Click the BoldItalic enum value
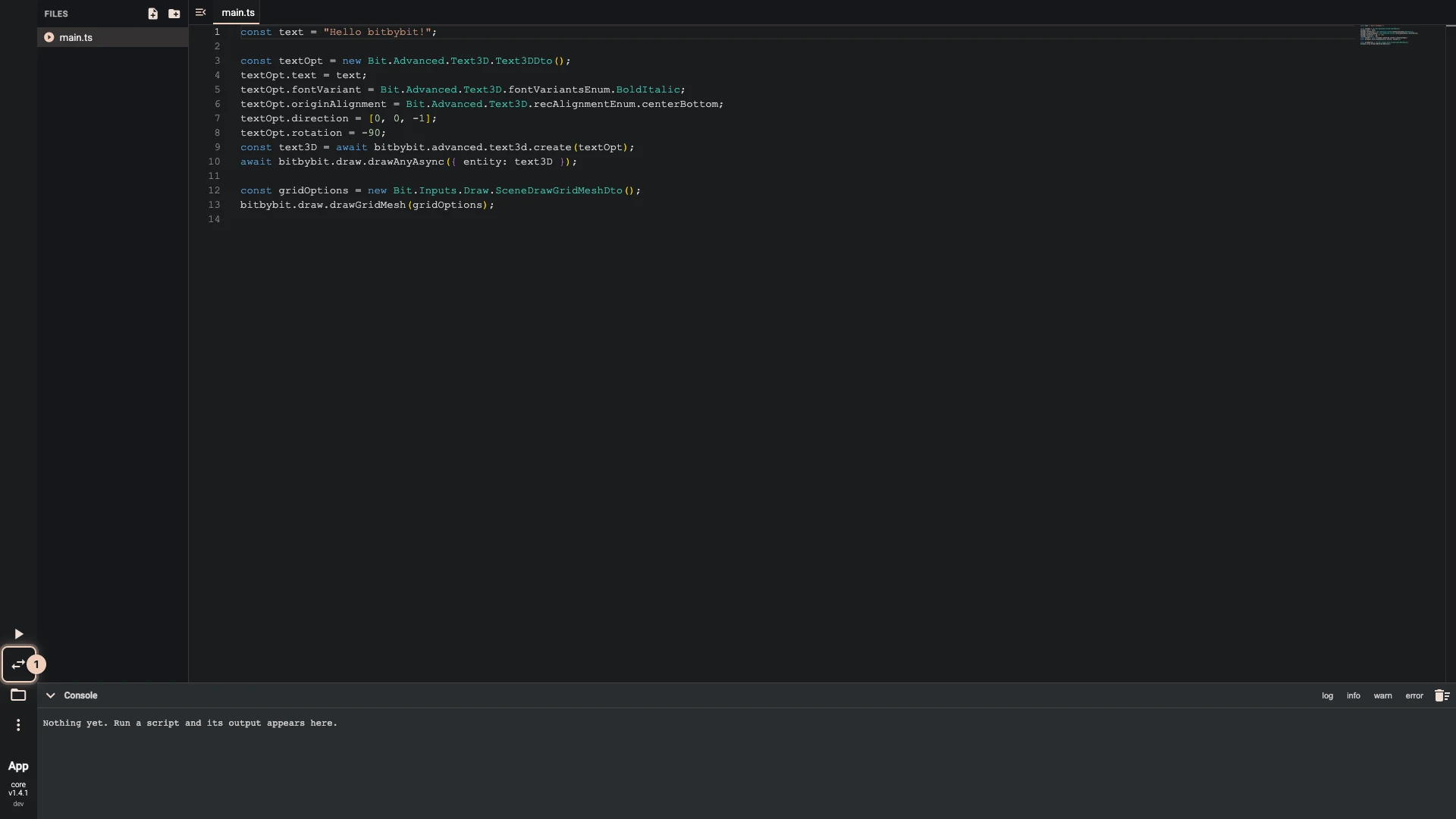The image size is (1456, 819). [648, 89]
